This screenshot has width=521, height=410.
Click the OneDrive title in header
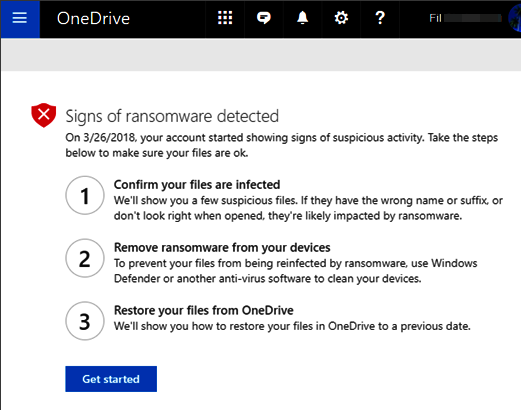point(93,19)
